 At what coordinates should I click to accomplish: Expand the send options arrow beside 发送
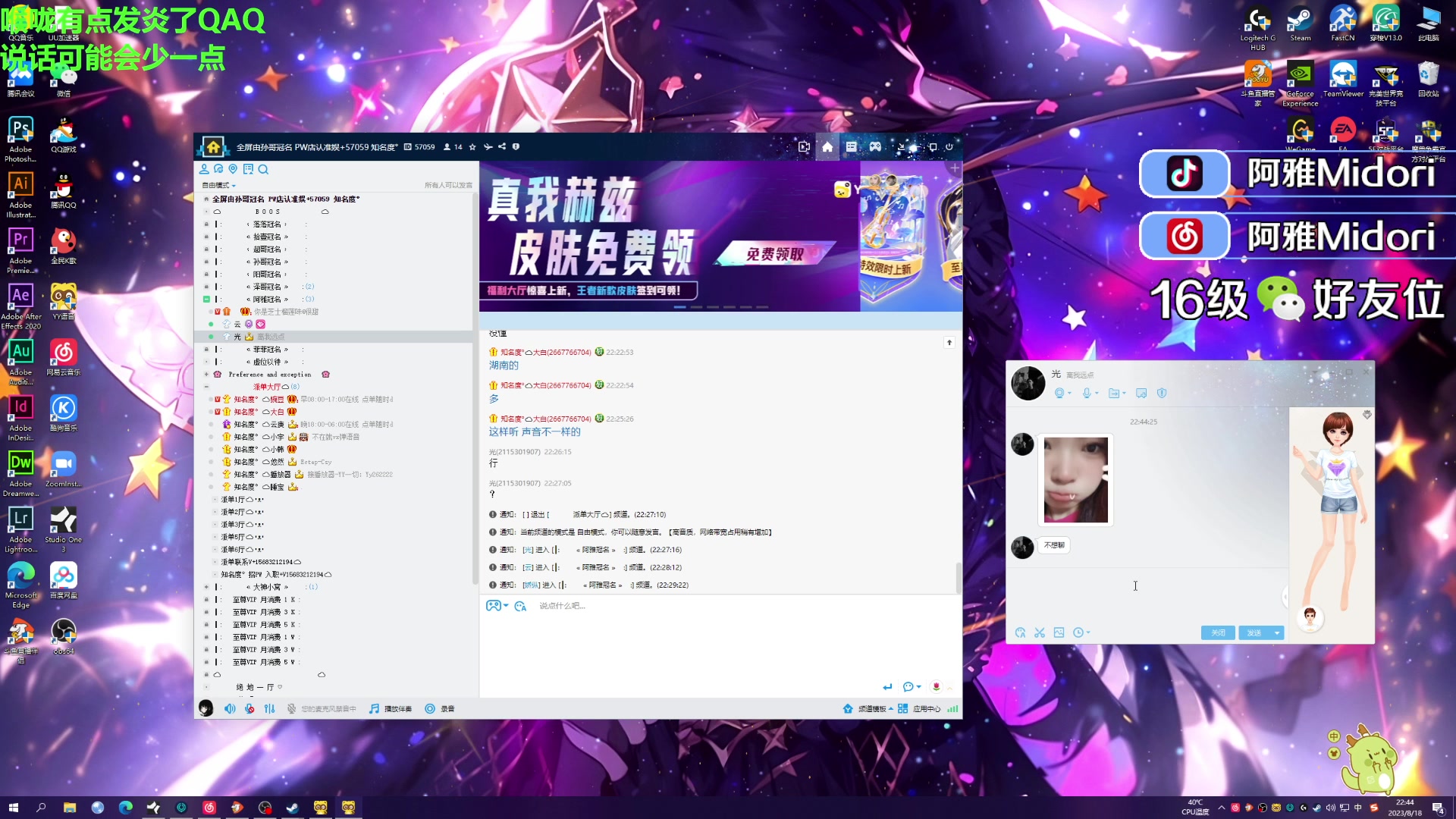[x=1277, y=632]
